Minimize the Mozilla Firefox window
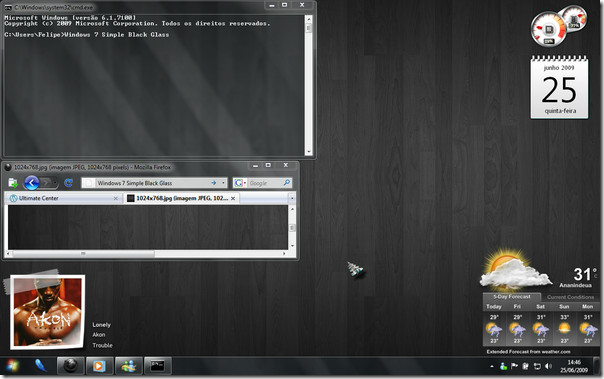604x379 pixels. pos(255,165)
